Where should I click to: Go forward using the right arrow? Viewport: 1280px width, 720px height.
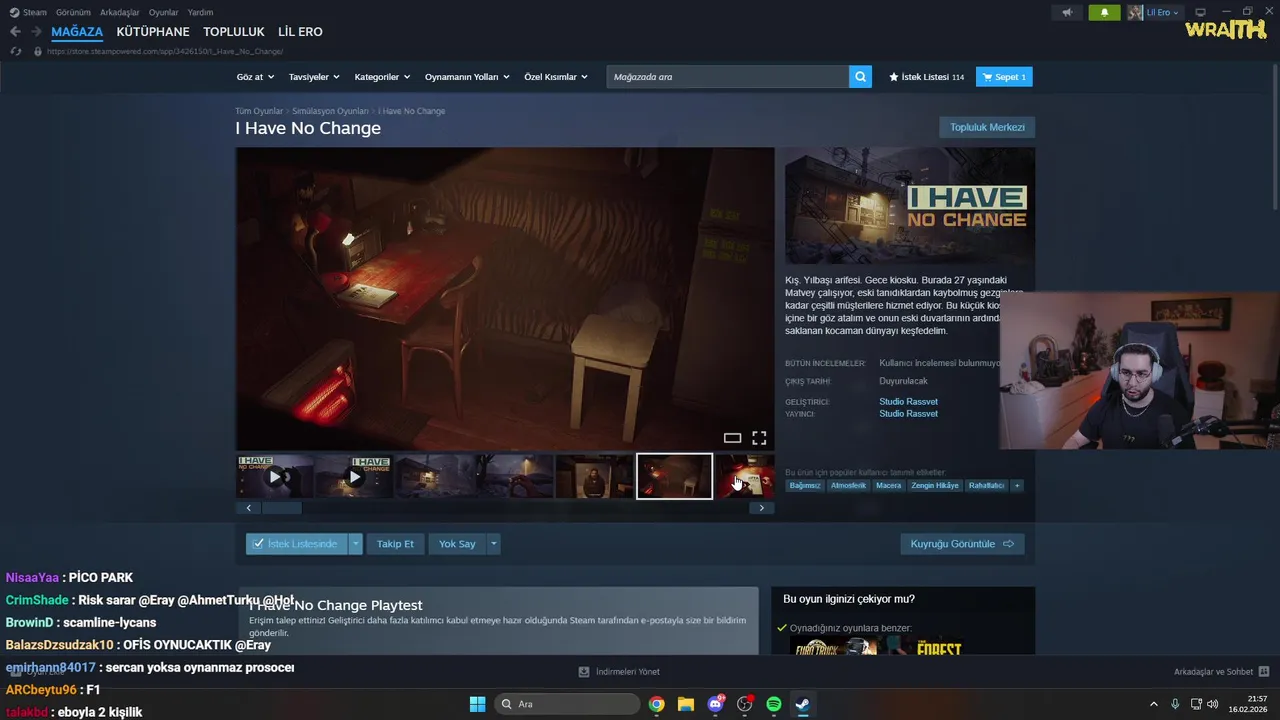[36, 32]
